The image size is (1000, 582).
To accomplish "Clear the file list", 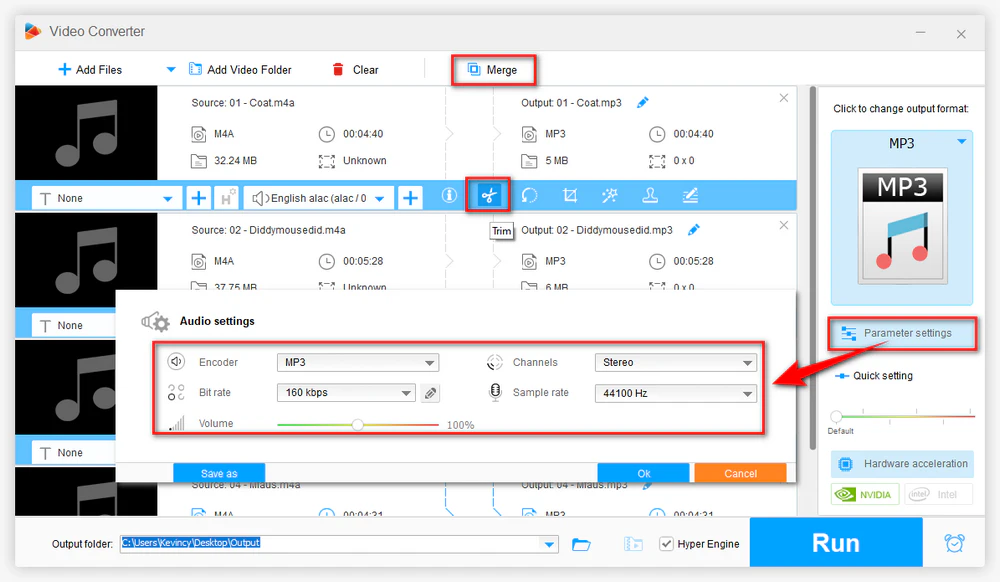I will click(356, 69).
